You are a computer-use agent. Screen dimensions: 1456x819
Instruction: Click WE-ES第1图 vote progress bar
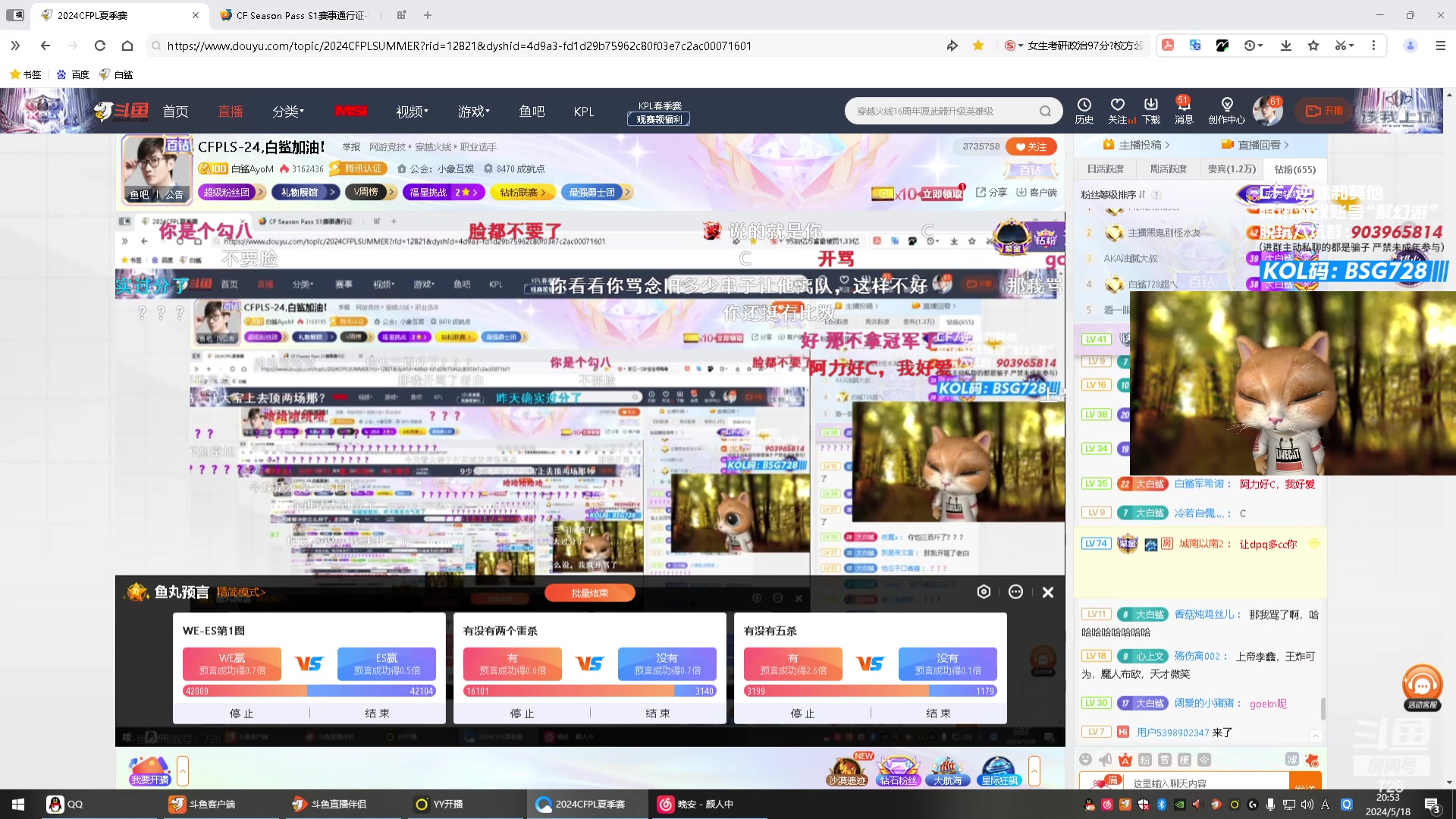coord(309,691)
